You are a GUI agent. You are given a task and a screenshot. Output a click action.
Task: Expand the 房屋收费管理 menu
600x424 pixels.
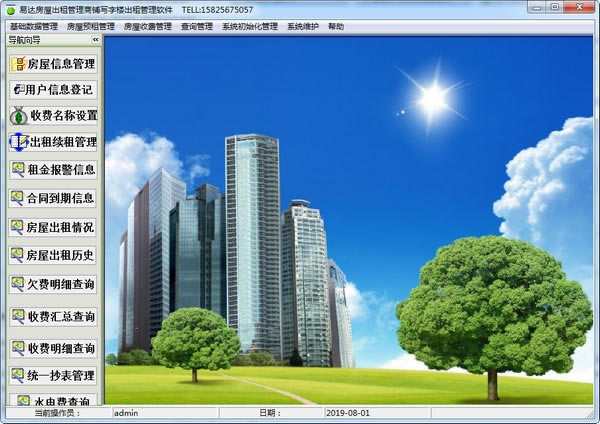pyautogui.click(x=148, y=27)
